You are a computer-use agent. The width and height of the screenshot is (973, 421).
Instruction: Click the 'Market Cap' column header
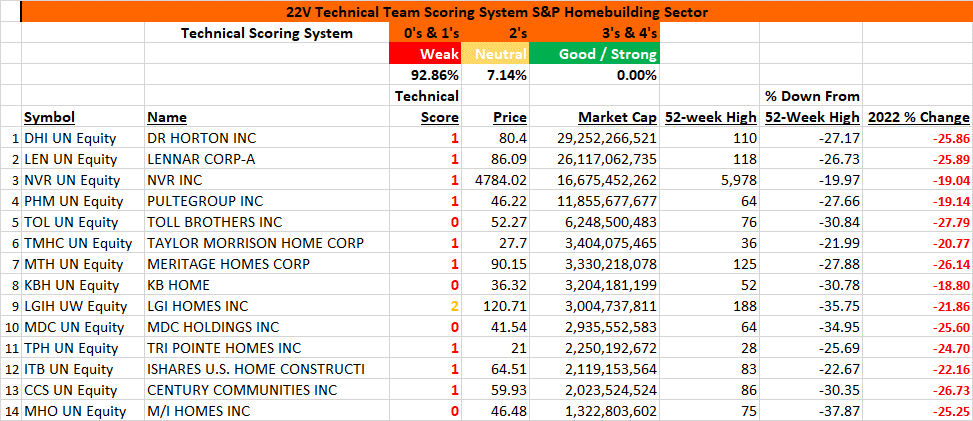pos(594,117)
